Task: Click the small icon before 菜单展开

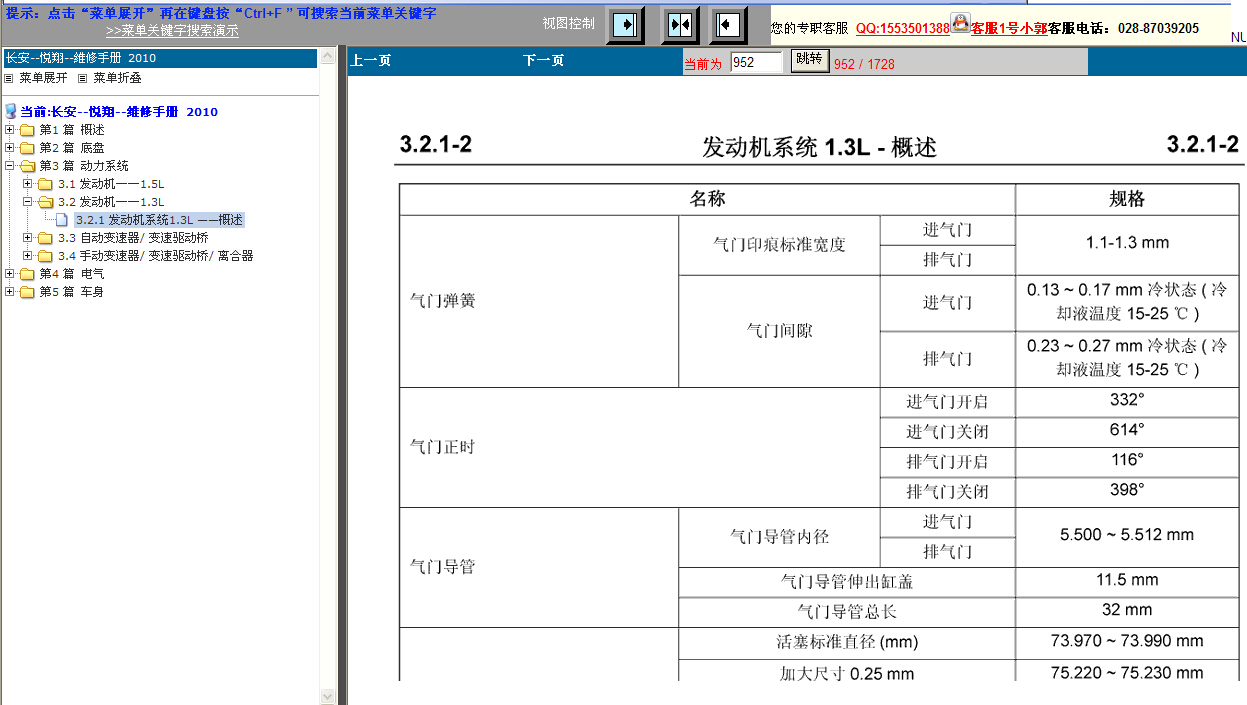Action: pyautogui.click(x=9, y=78)
